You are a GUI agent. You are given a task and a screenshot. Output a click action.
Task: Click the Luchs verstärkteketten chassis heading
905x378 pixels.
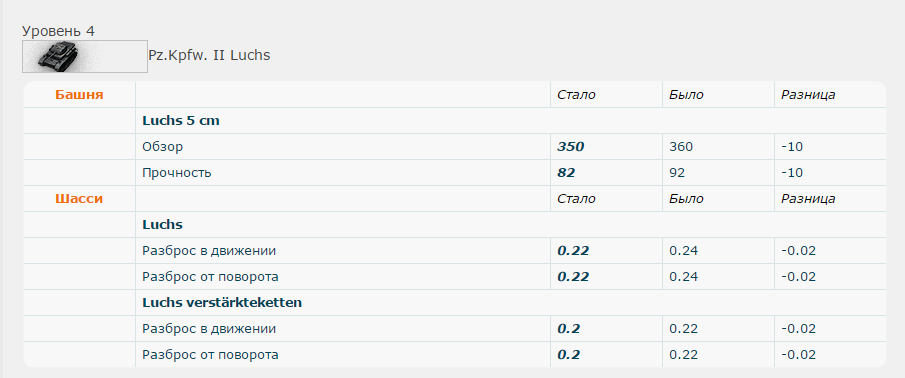tap(222, 302)
